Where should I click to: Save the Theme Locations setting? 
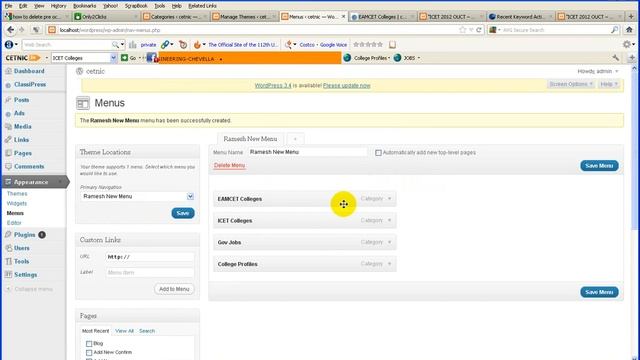[x=183, y=213]
